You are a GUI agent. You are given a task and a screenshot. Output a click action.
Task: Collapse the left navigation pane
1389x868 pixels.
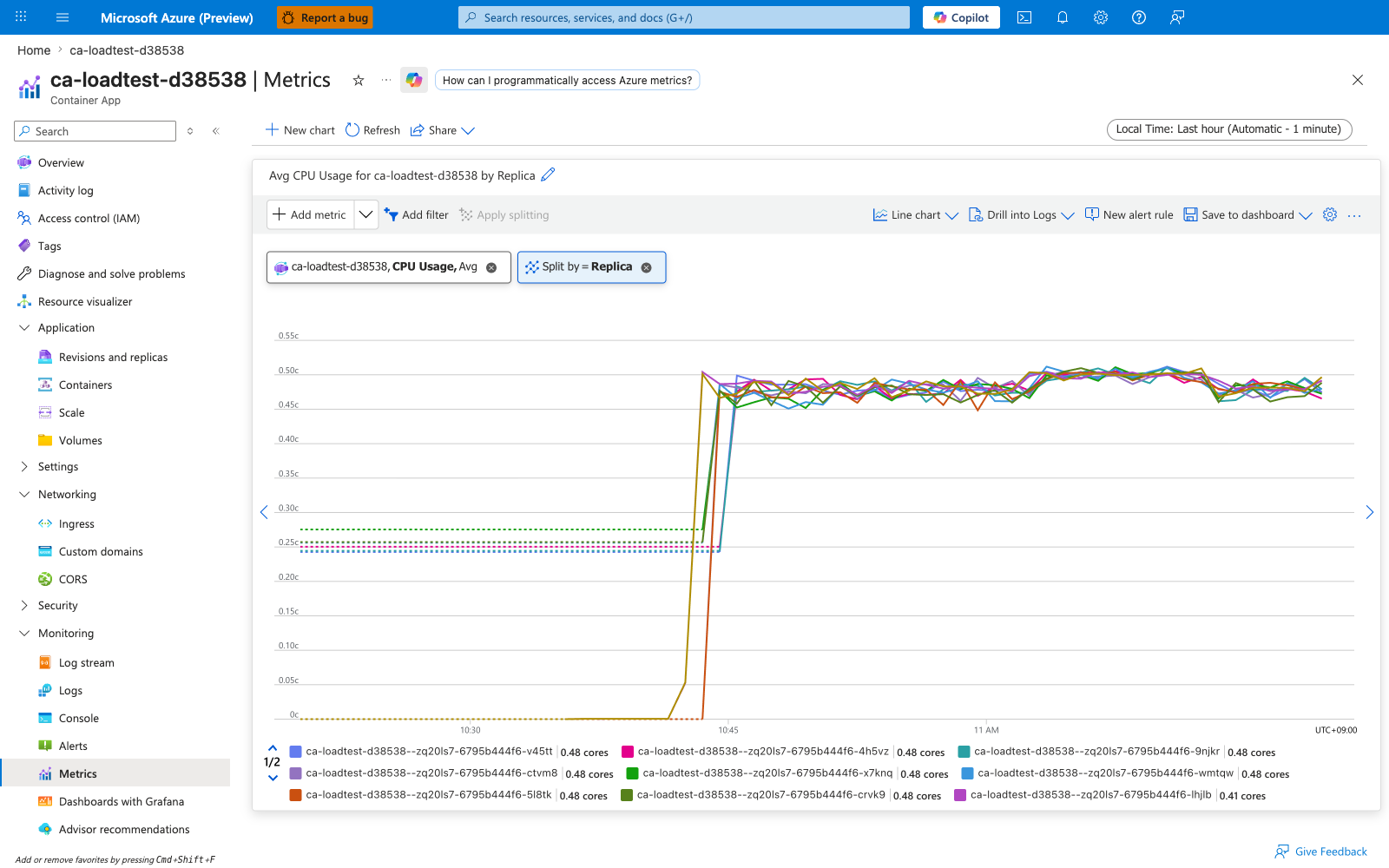tap(216, 131)
